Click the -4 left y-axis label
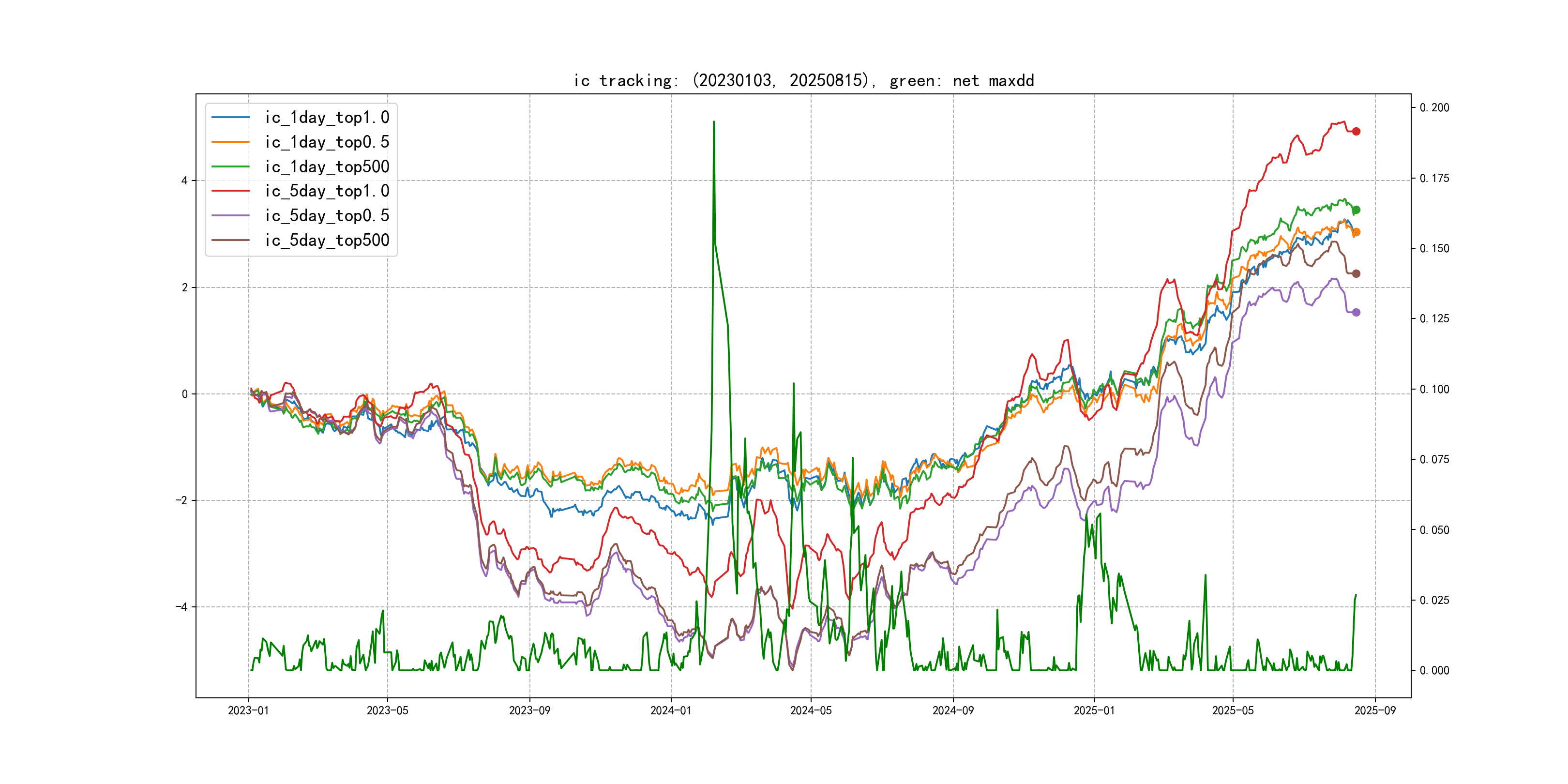This screenshot has height=784, width=1568. pyautogui.click(x=181, y=607)
